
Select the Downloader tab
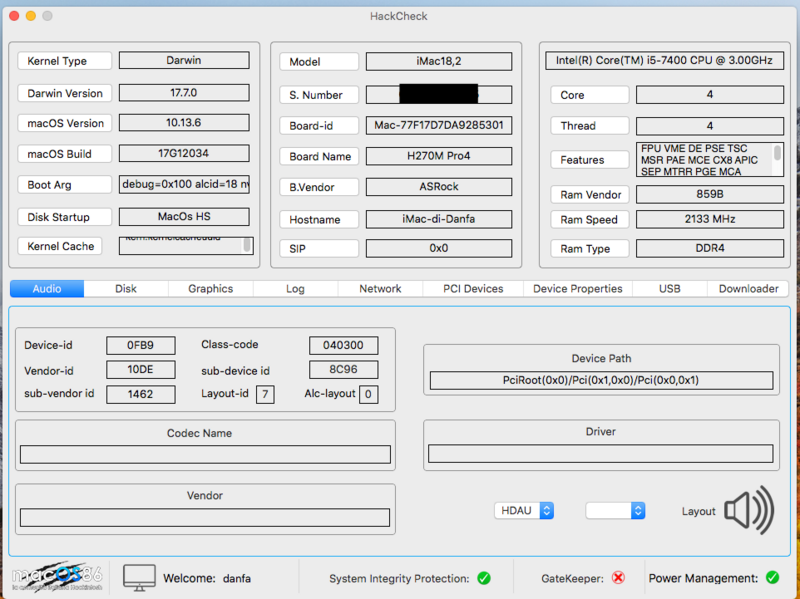(x=748, y=289)
